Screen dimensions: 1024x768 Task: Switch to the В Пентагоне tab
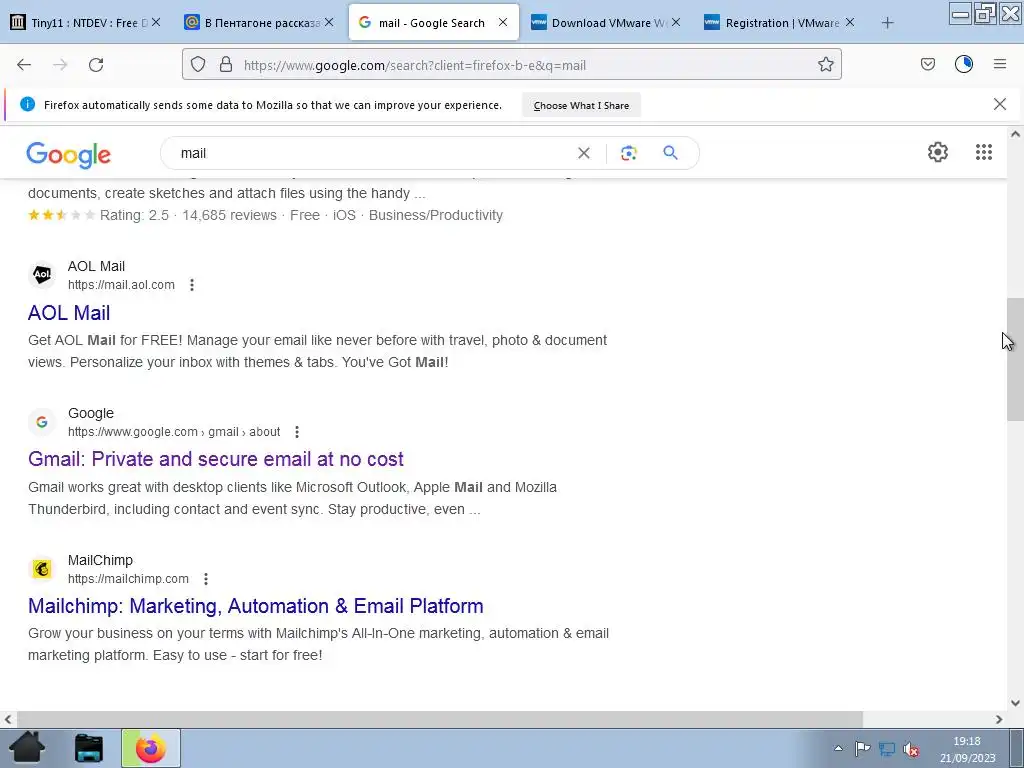259,23
